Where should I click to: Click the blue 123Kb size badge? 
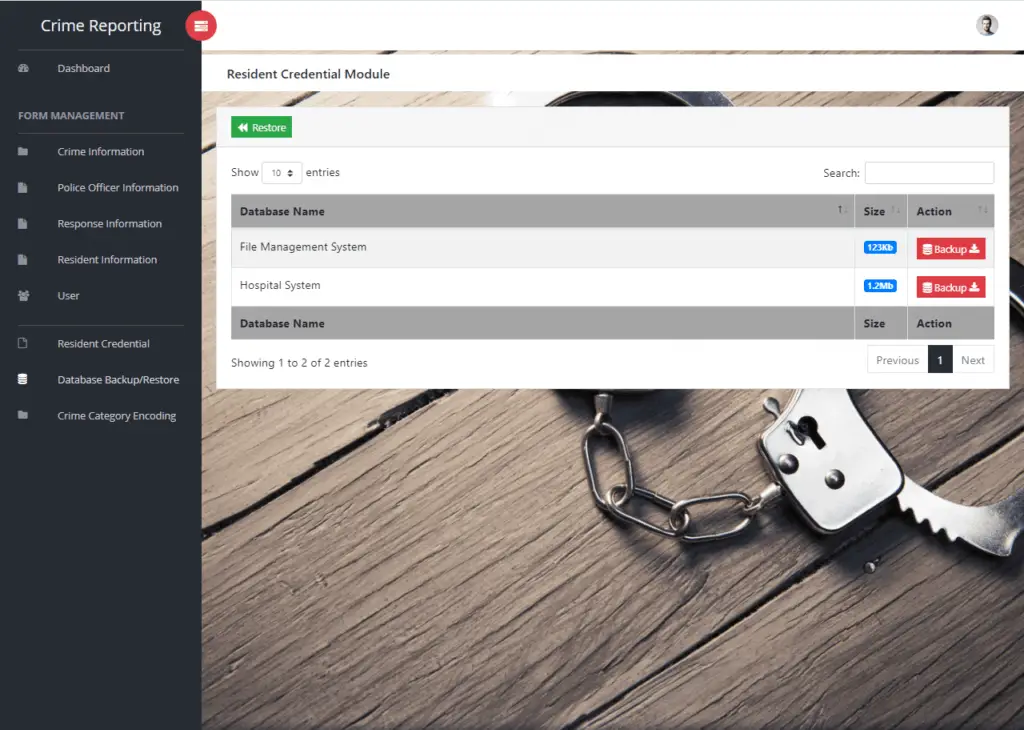click(880, 247)
